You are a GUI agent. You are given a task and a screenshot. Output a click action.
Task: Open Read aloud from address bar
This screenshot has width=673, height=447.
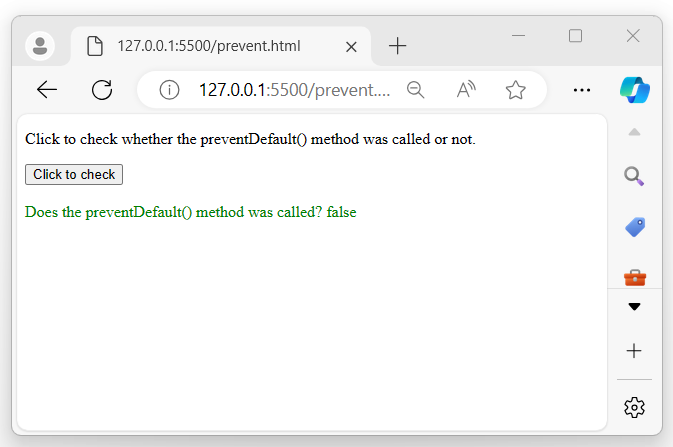pyautogui.click(x=466, y=90)
